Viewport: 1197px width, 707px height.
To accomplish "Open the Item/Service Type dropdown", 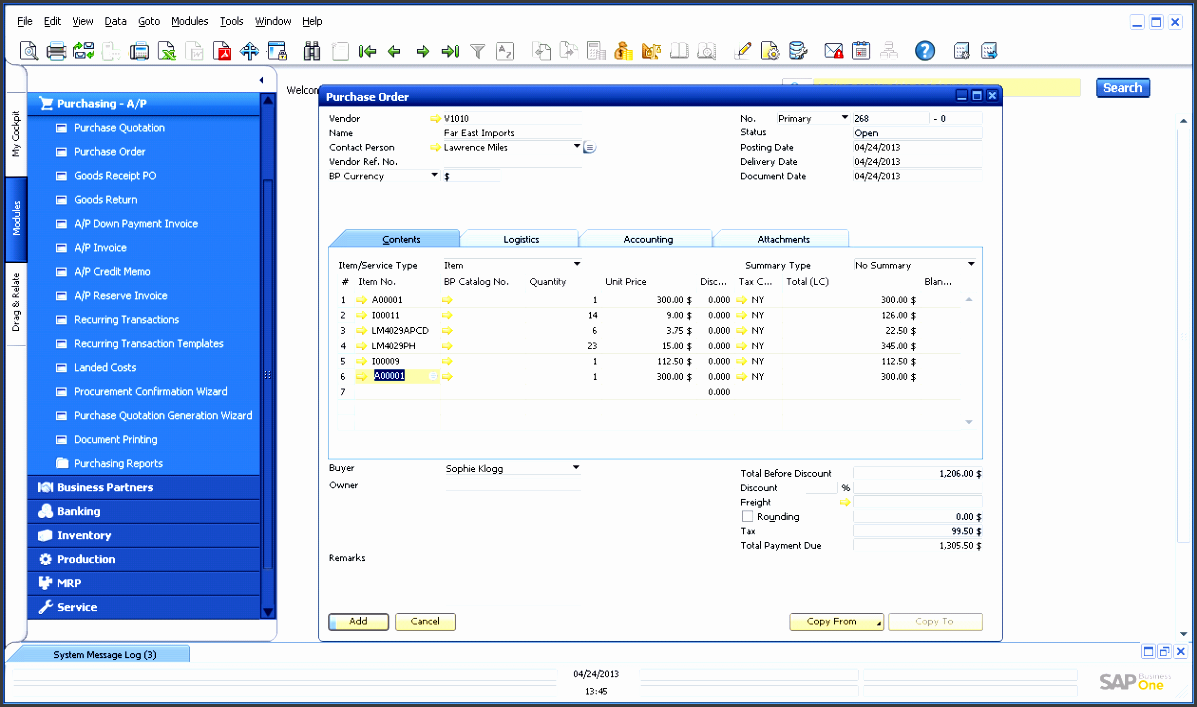I will tap(577, 265).
